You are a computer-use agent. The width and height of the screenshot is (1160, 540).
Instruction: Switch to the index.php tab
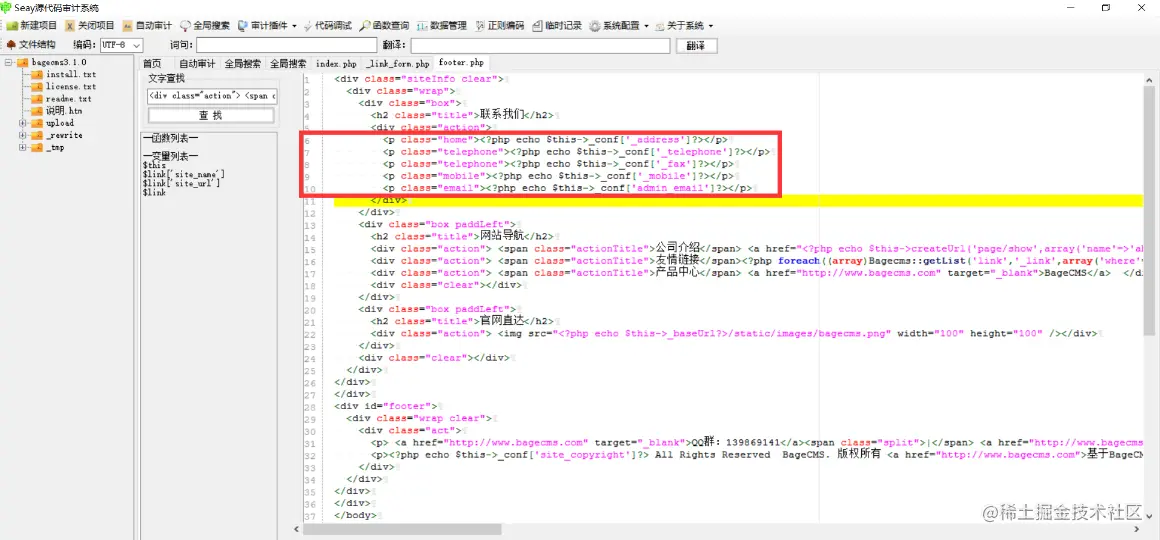pyautogui.click(x=337, y=64)
